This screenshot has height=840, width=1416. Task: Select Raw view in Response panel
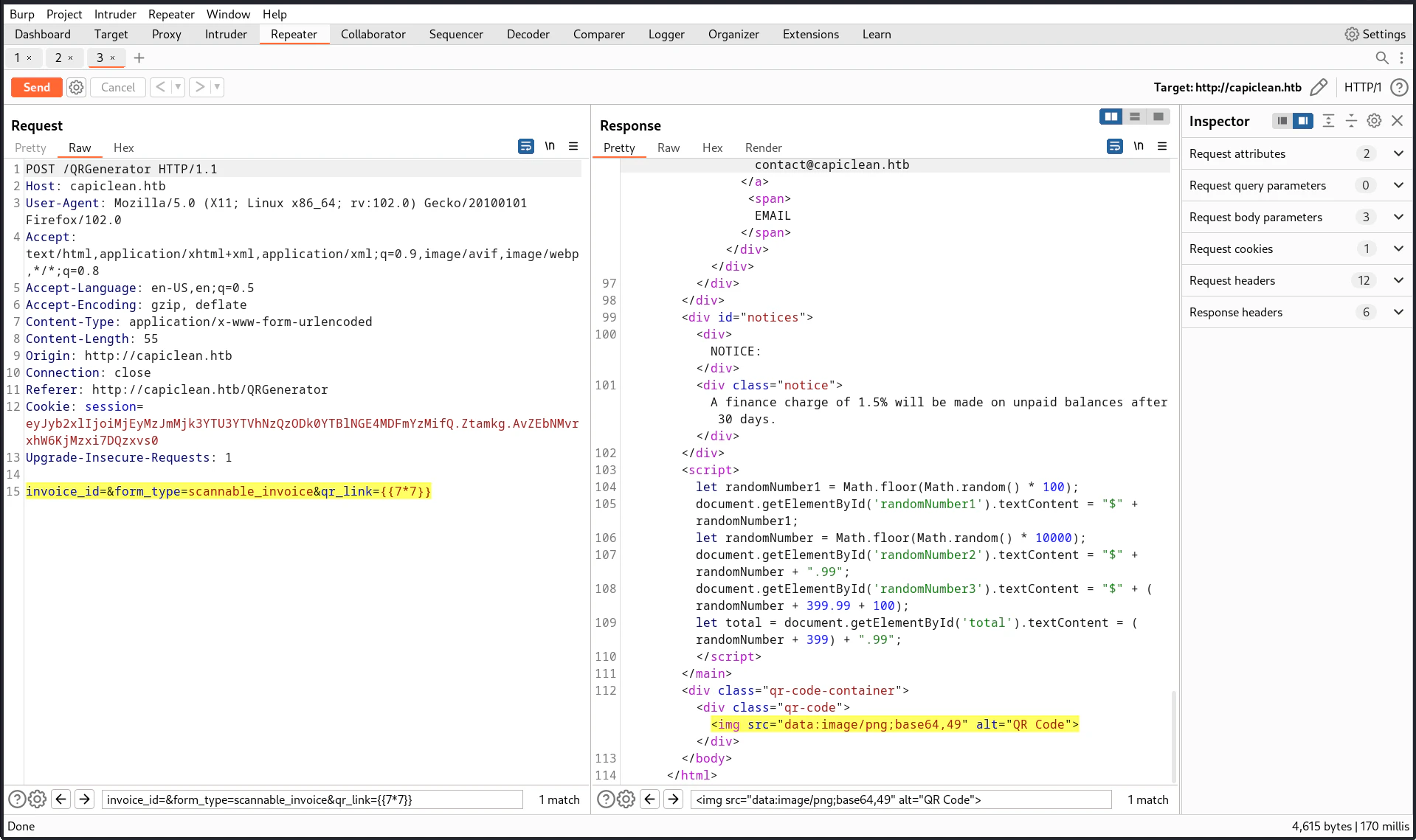click(669, 147)
